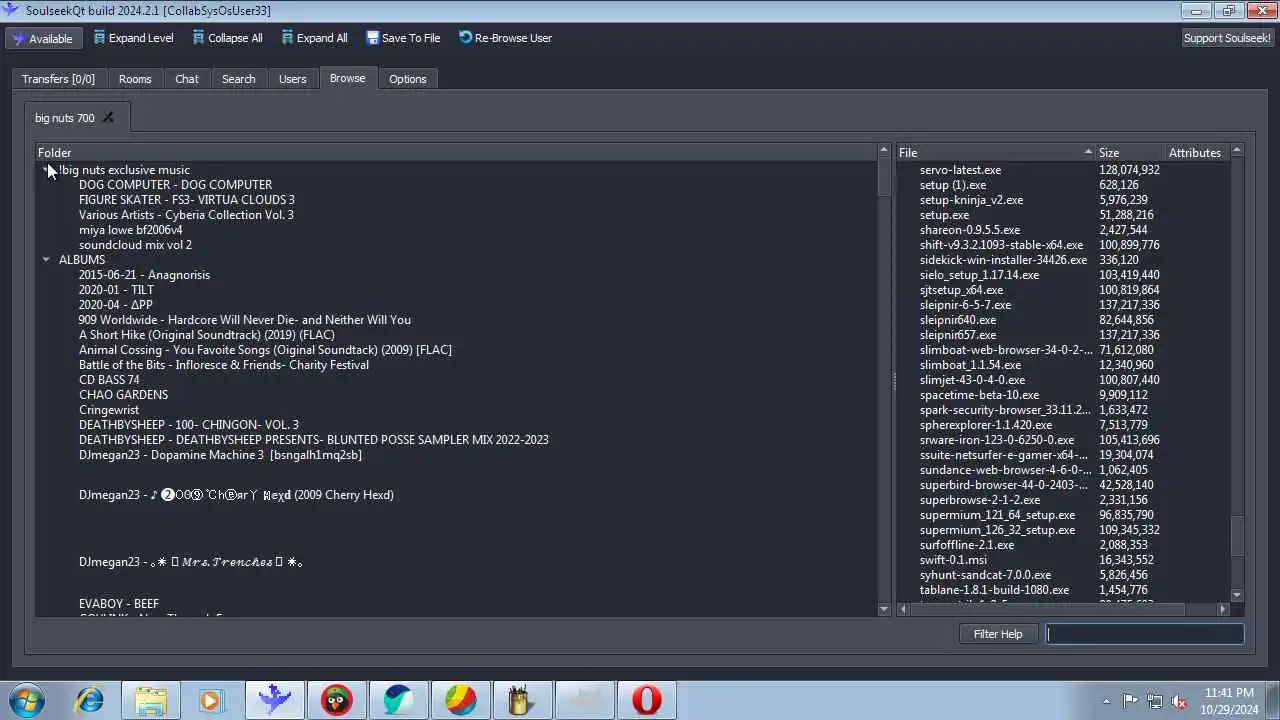Viewport: 1280px width, 720px height.
Task: Open the Action Center flag tray icon
Action: click(1130, 701)
